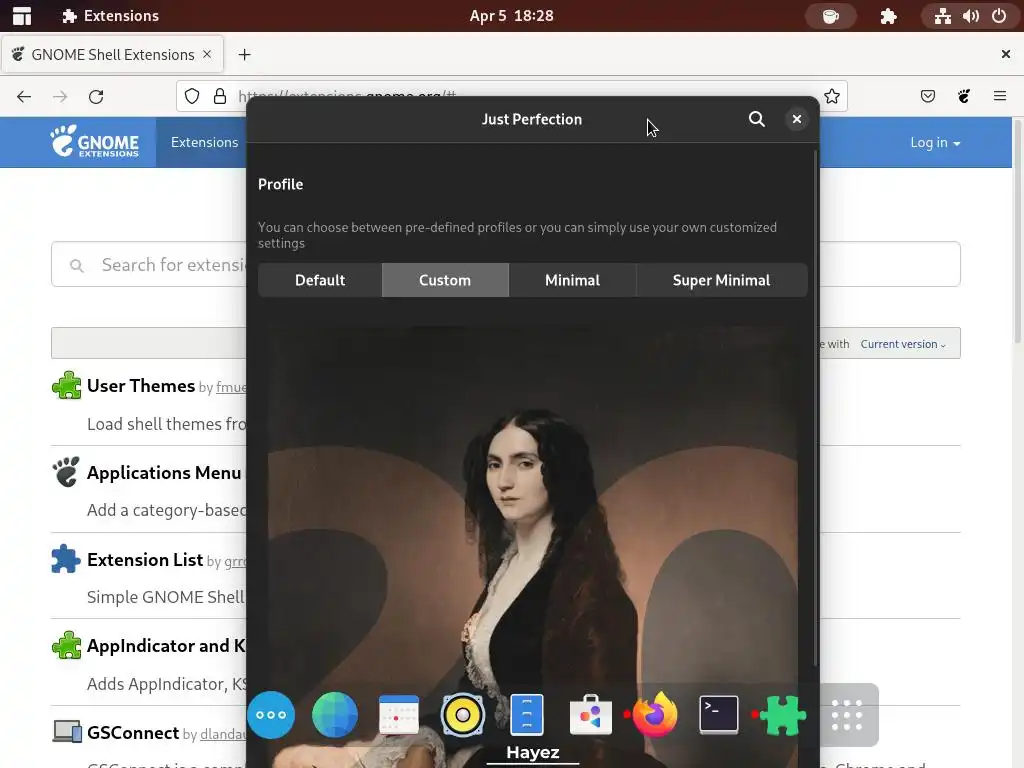The height and width of the screenshot is (768, 1024).
Task: Open green Extensions puzzle app in dock
Action: point(782,715)
